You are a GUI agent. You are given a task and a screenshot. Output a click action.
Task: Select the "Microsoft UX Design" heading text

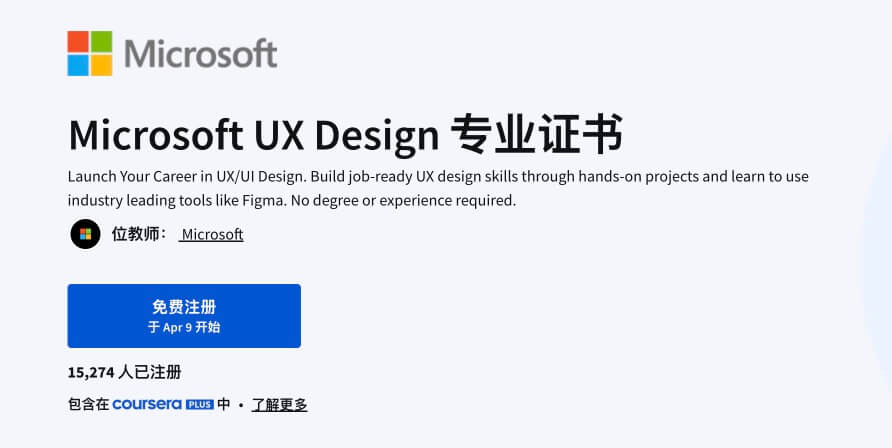point(253,134)
